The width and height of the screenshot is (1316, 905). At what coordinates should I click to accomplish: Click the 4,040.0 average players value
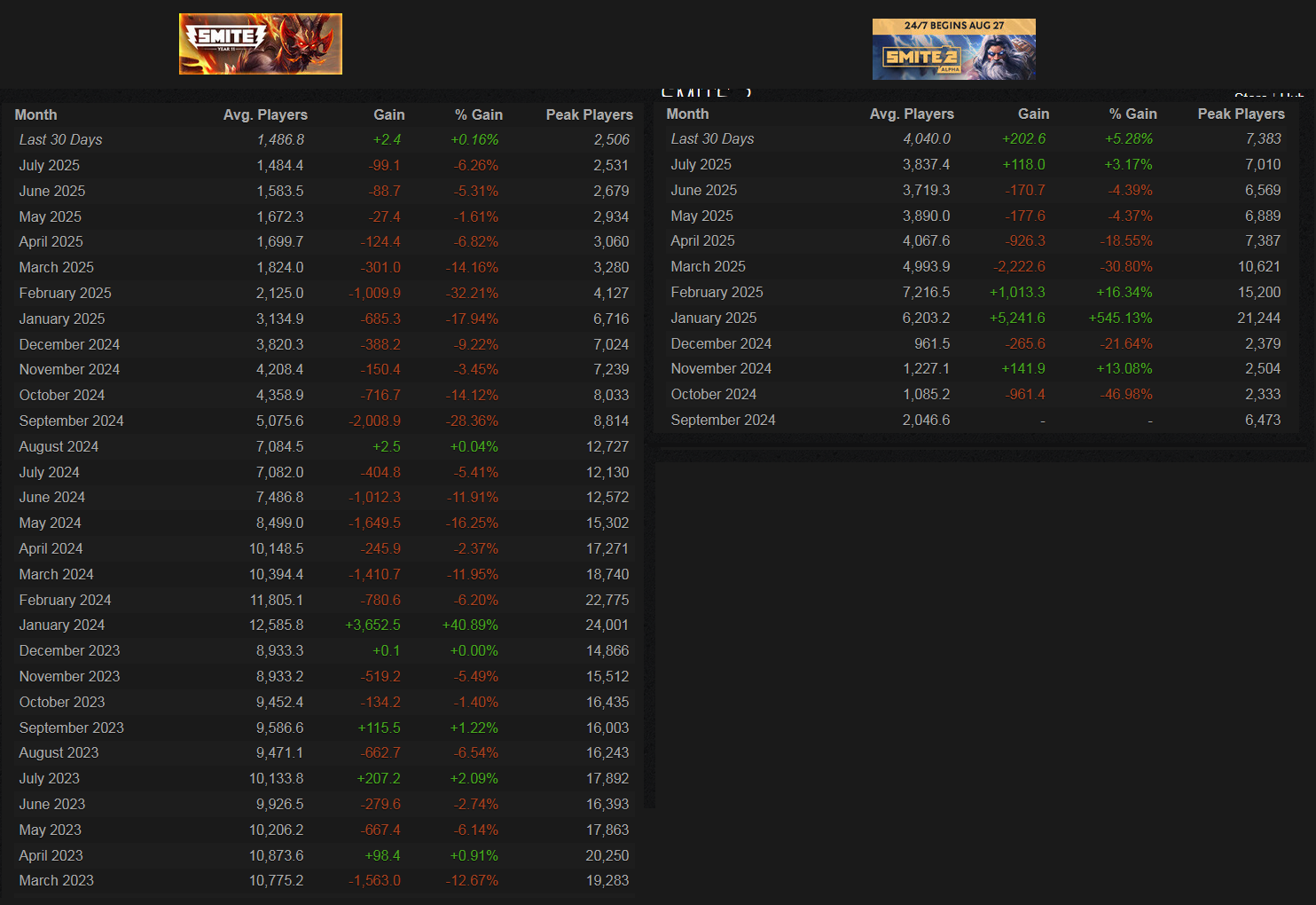(x=927, y=138)
